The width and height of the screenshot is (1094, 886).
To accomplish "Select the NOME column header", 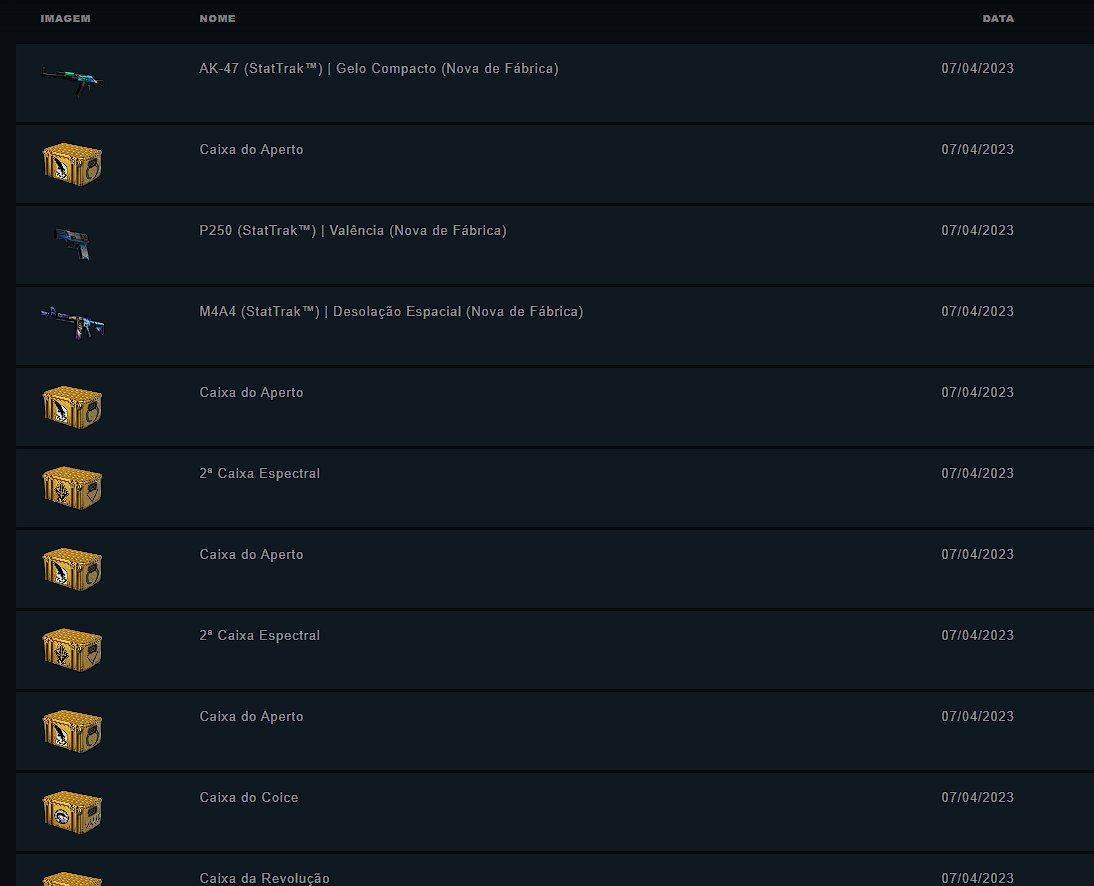I will [218, 18].
